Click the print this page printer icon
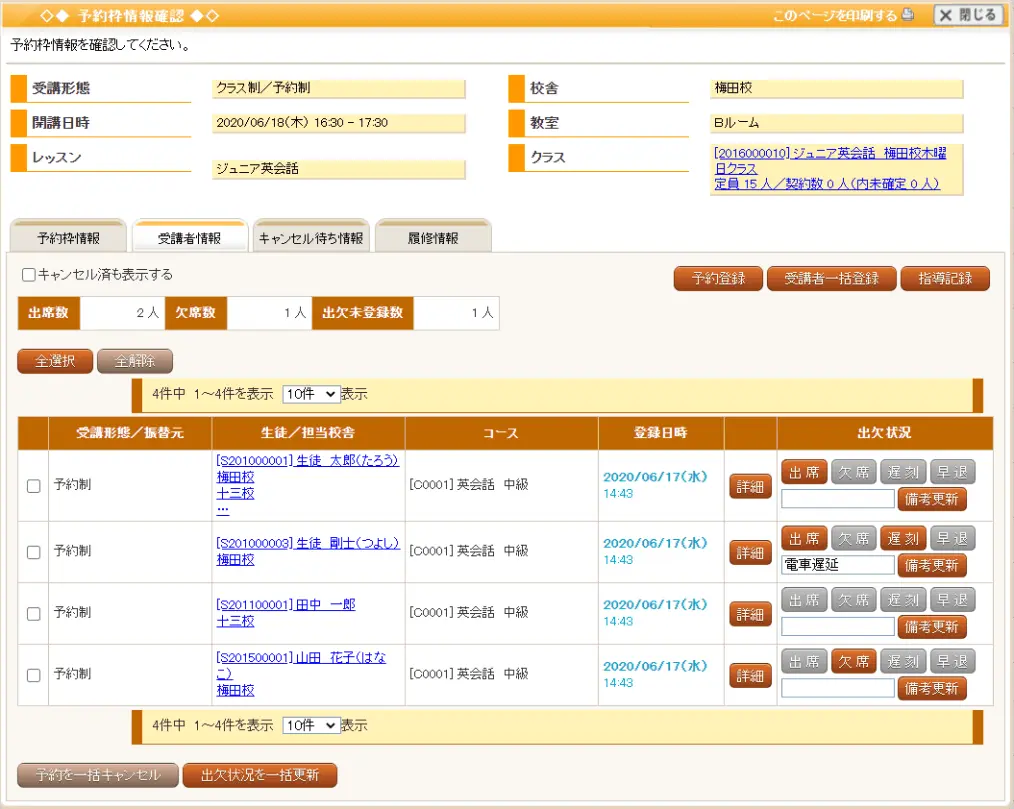The height and width of the screenshot is (809, 1014). (908, 15)
